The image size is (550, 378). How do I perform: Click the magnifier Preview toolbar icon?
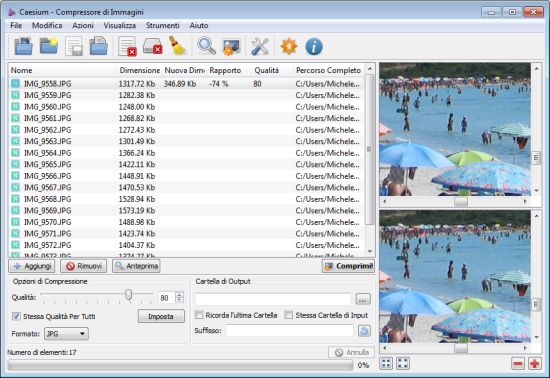pos(206,46)
